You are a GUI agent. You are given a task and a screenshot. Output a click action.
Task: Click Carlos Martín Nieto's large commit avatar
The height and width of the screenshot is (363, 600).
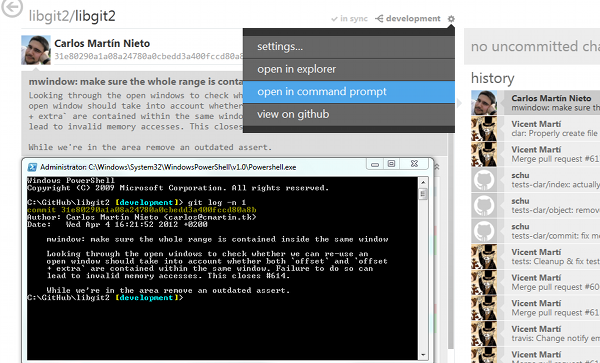tap(36, 50)
